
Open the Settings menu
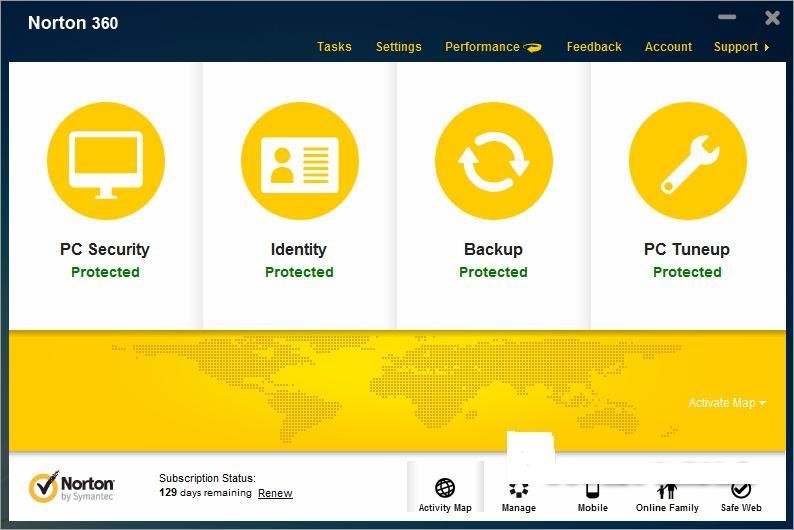399,47
